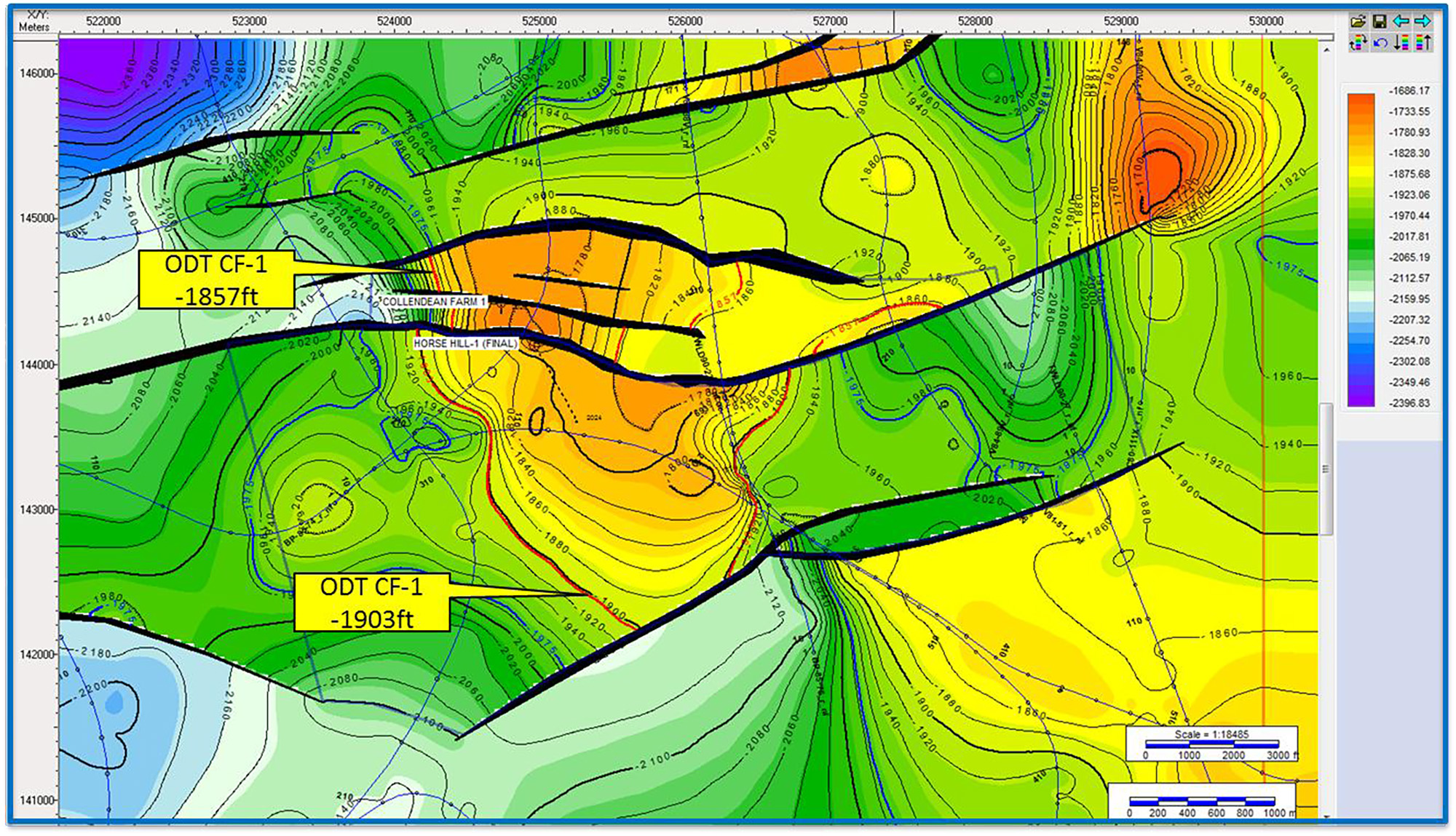Select the HORSE HILL-1 (FINAL) well label
Image resolution: width=1456 pixels, height=836 pixels.
pyautogui.click(x=465, y=343)
